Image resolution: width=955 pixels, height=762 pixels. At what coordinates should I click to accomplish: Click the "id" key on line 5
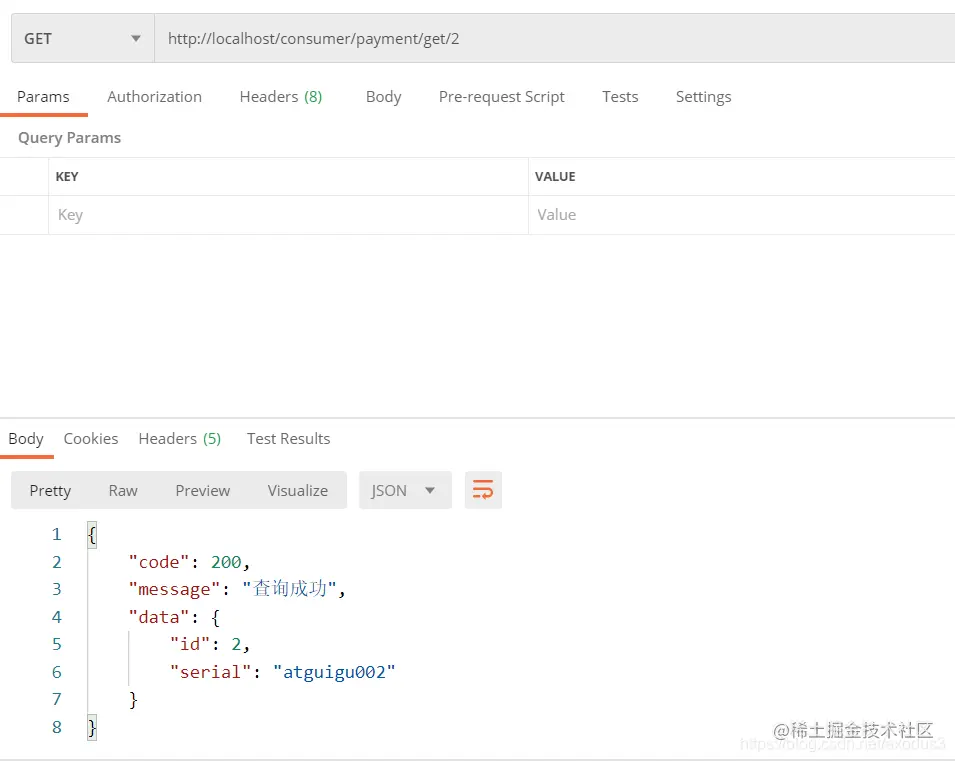[x=190, y=644]
